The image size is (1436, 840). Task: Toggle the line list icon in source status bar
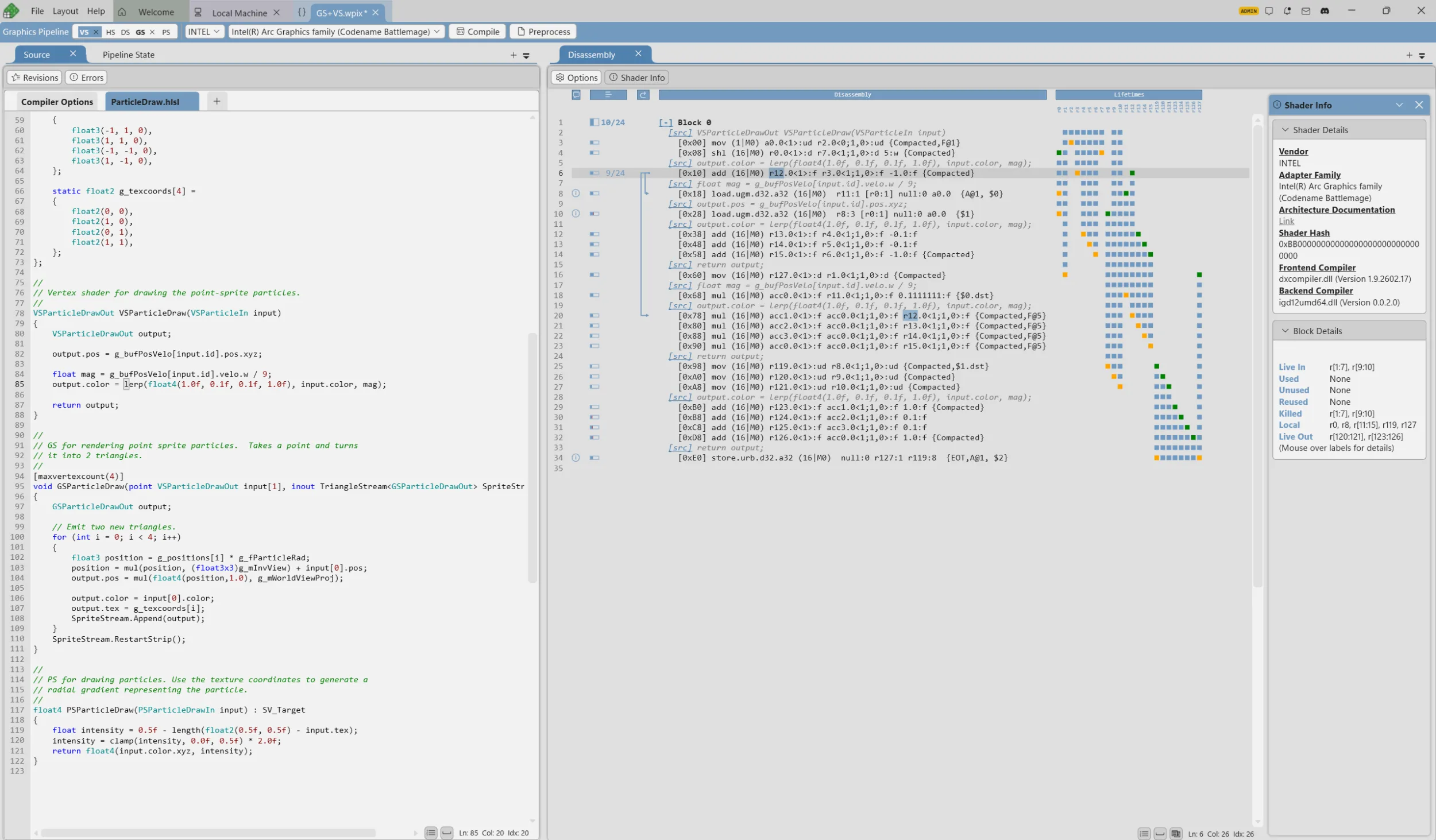(x=431, y=833)
